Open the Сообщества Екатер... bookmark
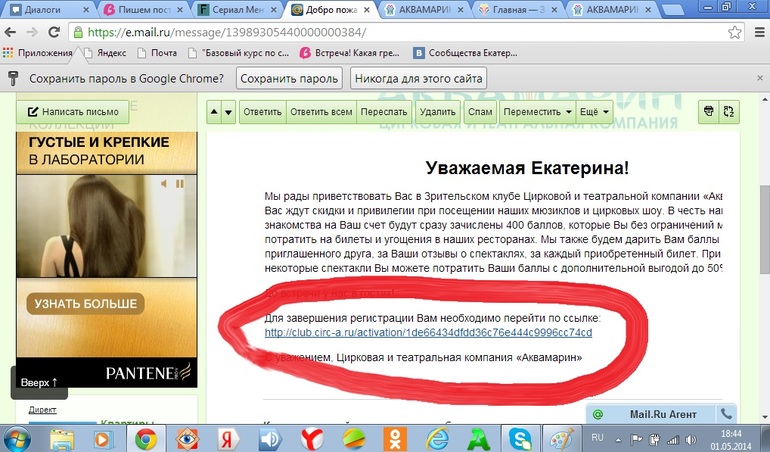Screen dimensions: 770x452 466,53
